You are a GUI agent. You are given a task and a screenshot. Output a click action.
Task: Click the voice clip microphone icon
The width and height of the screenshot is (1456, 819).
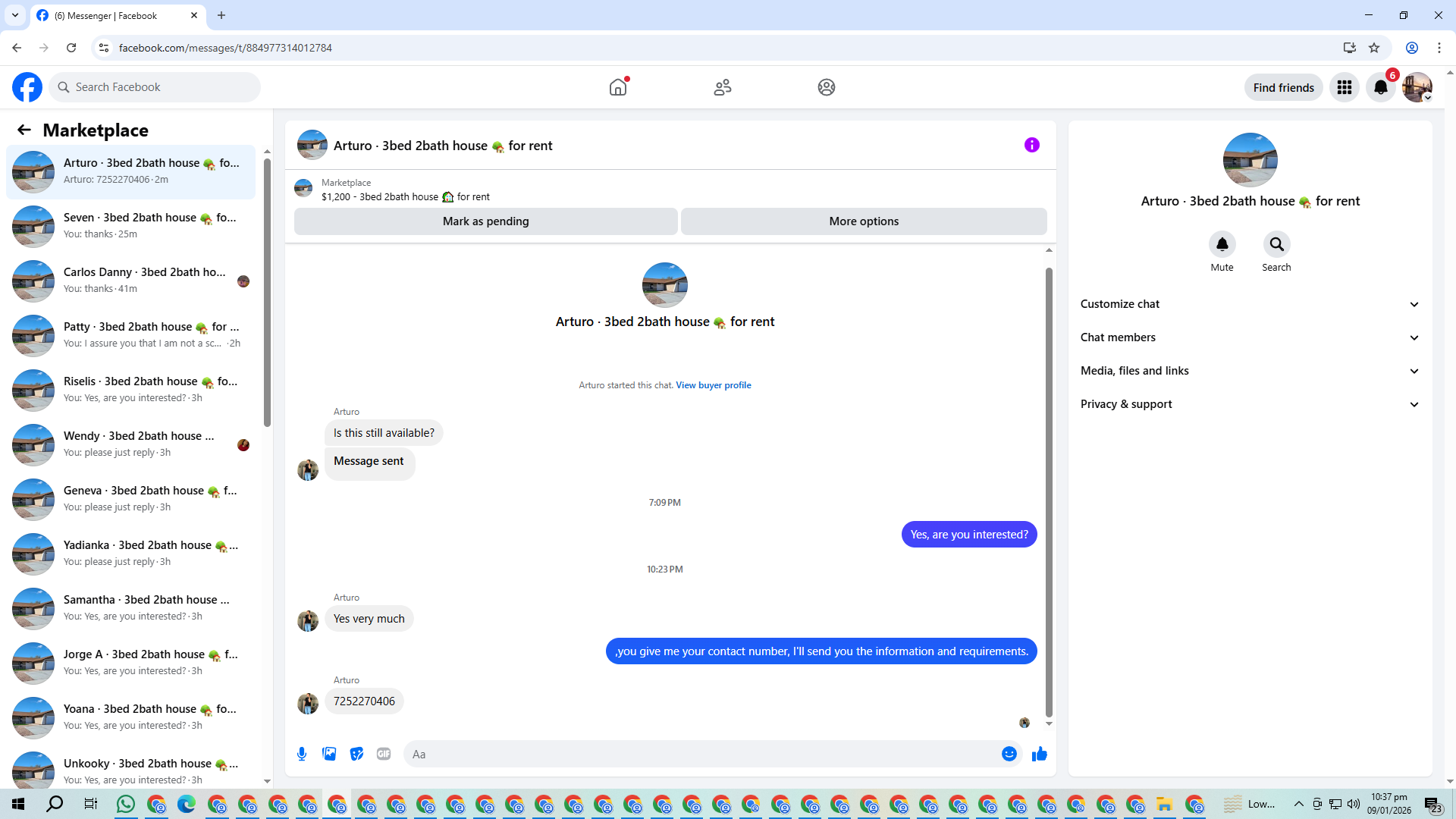302,754
